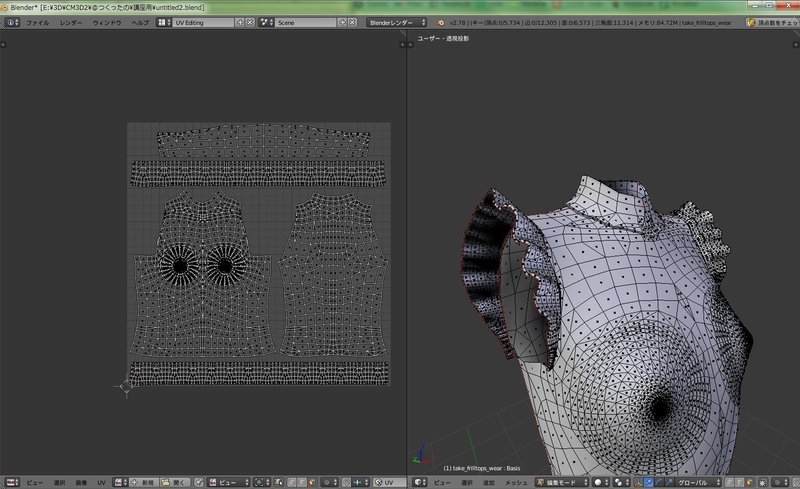This screenshot has height=489, width=800.
Task: Open the UV editor ビュー mode dropdown
Action: (x=228, y=482)
